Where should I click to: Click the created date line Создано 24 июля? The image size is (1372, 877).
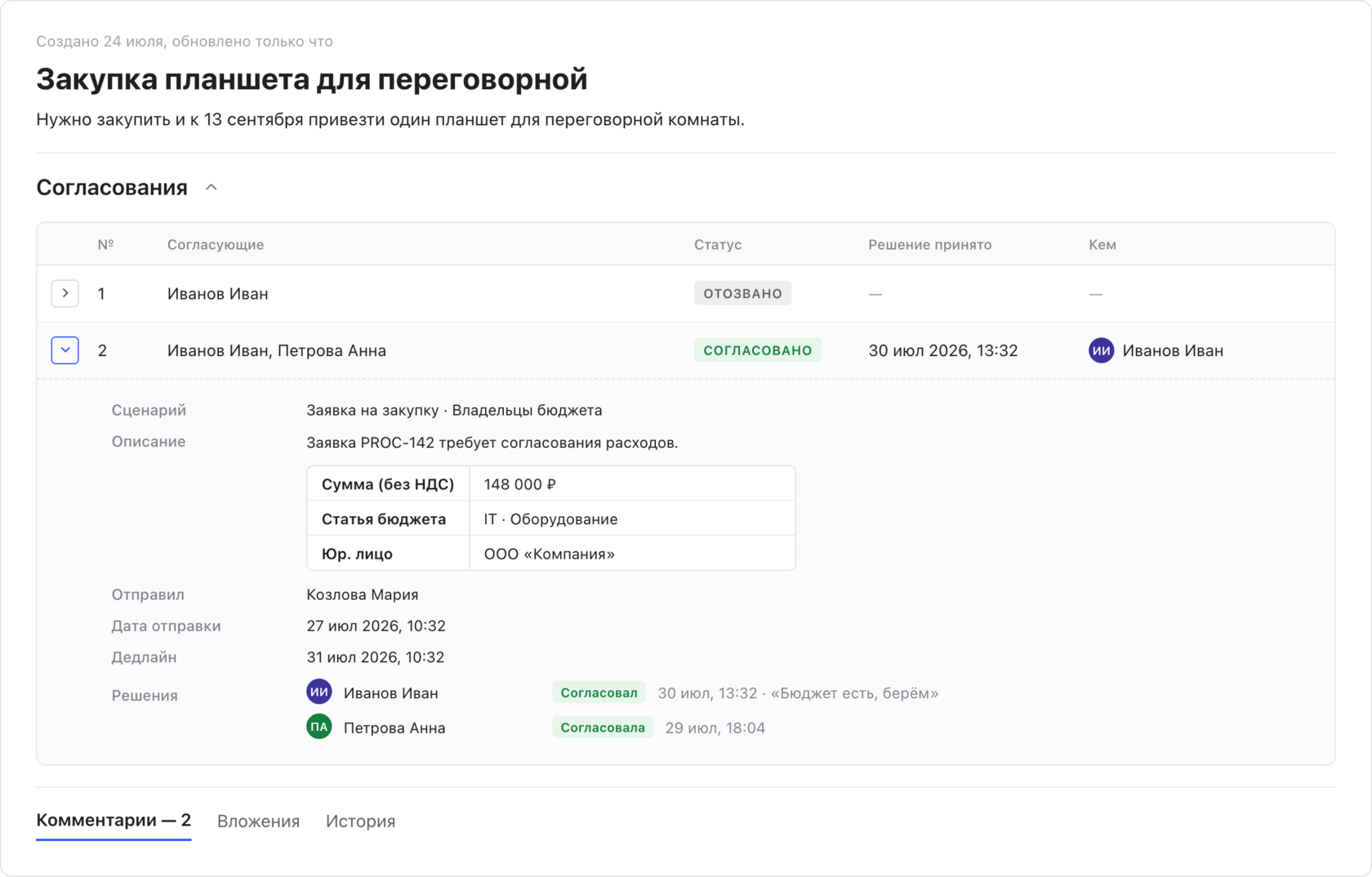point(185,41)
